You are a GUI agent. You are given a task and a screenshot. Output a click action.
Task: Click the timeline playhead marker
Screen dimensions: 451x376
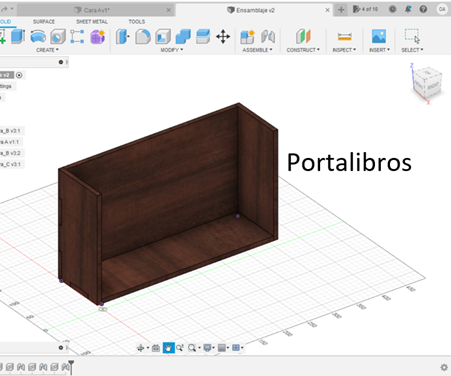click(71, 367)
